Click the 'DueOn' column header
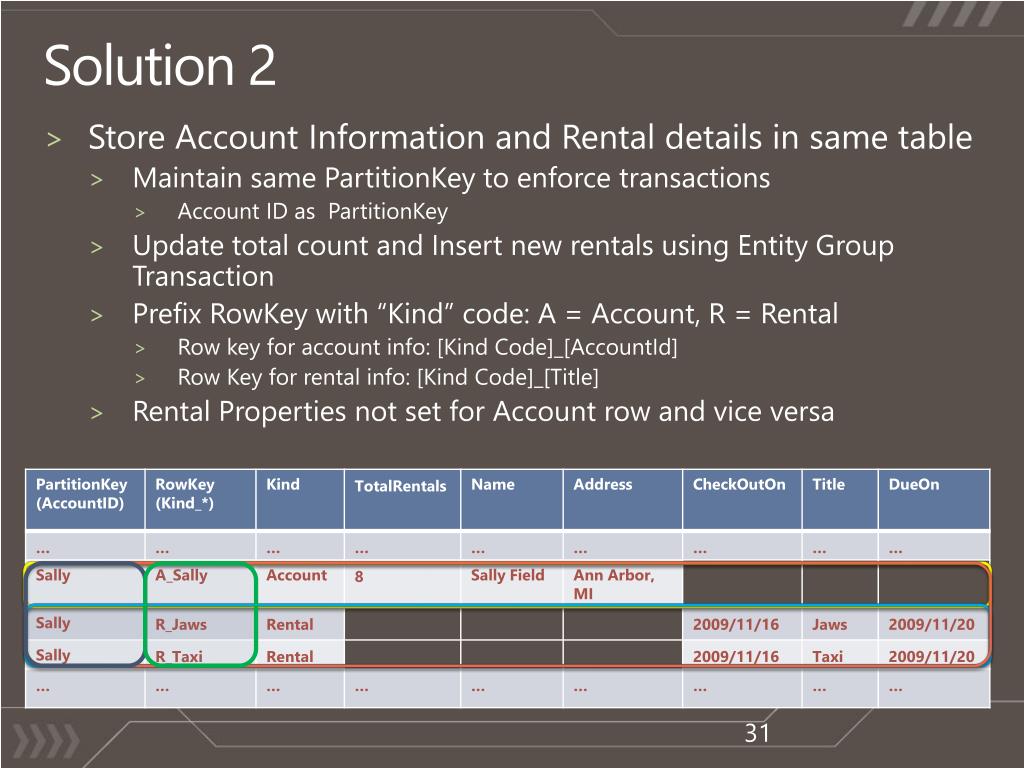Screen dimensions: 1024x768 tap(934, 499)
